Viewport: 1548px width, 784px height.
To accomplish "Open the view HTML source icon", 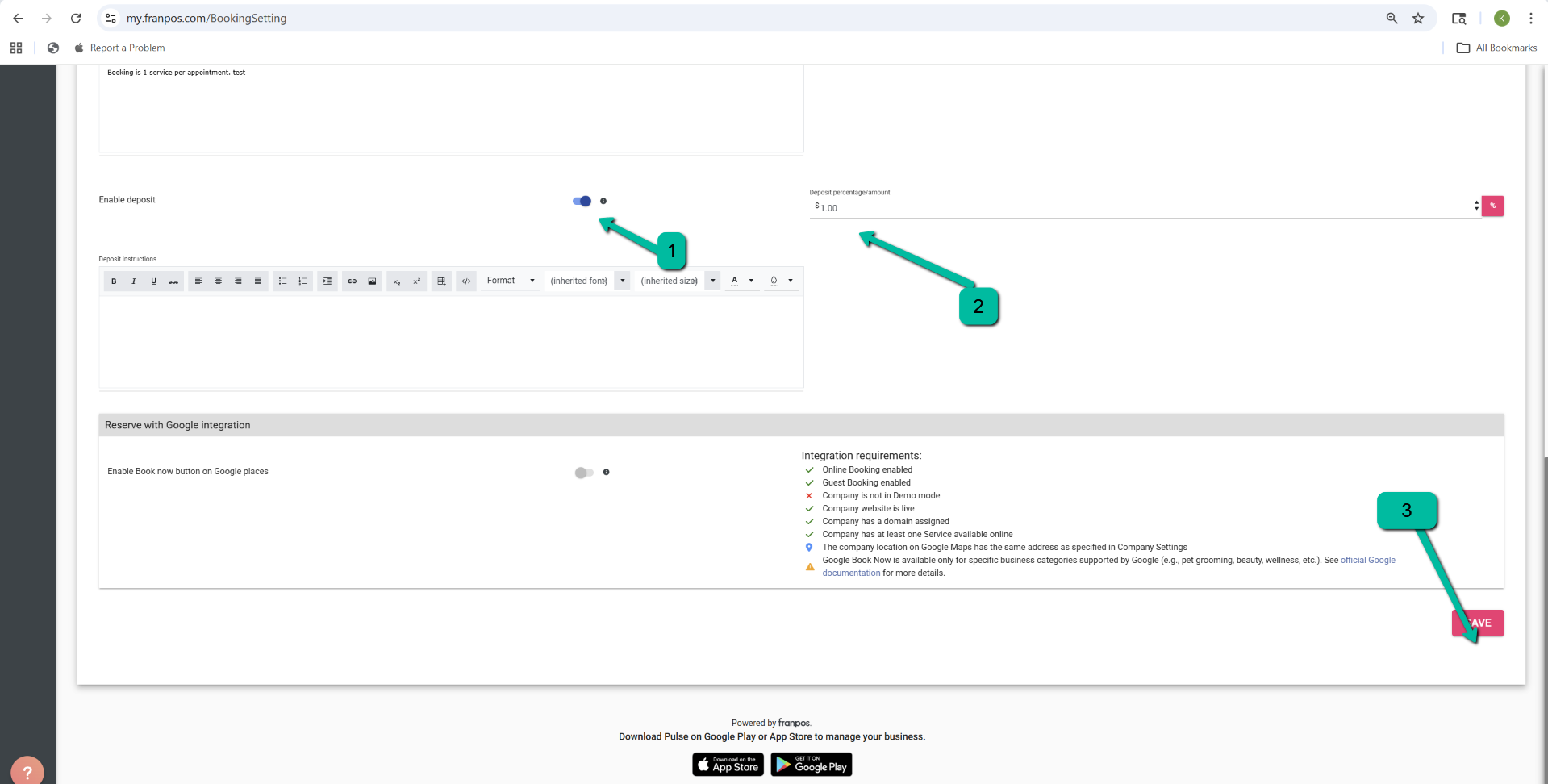I will 466,281.
